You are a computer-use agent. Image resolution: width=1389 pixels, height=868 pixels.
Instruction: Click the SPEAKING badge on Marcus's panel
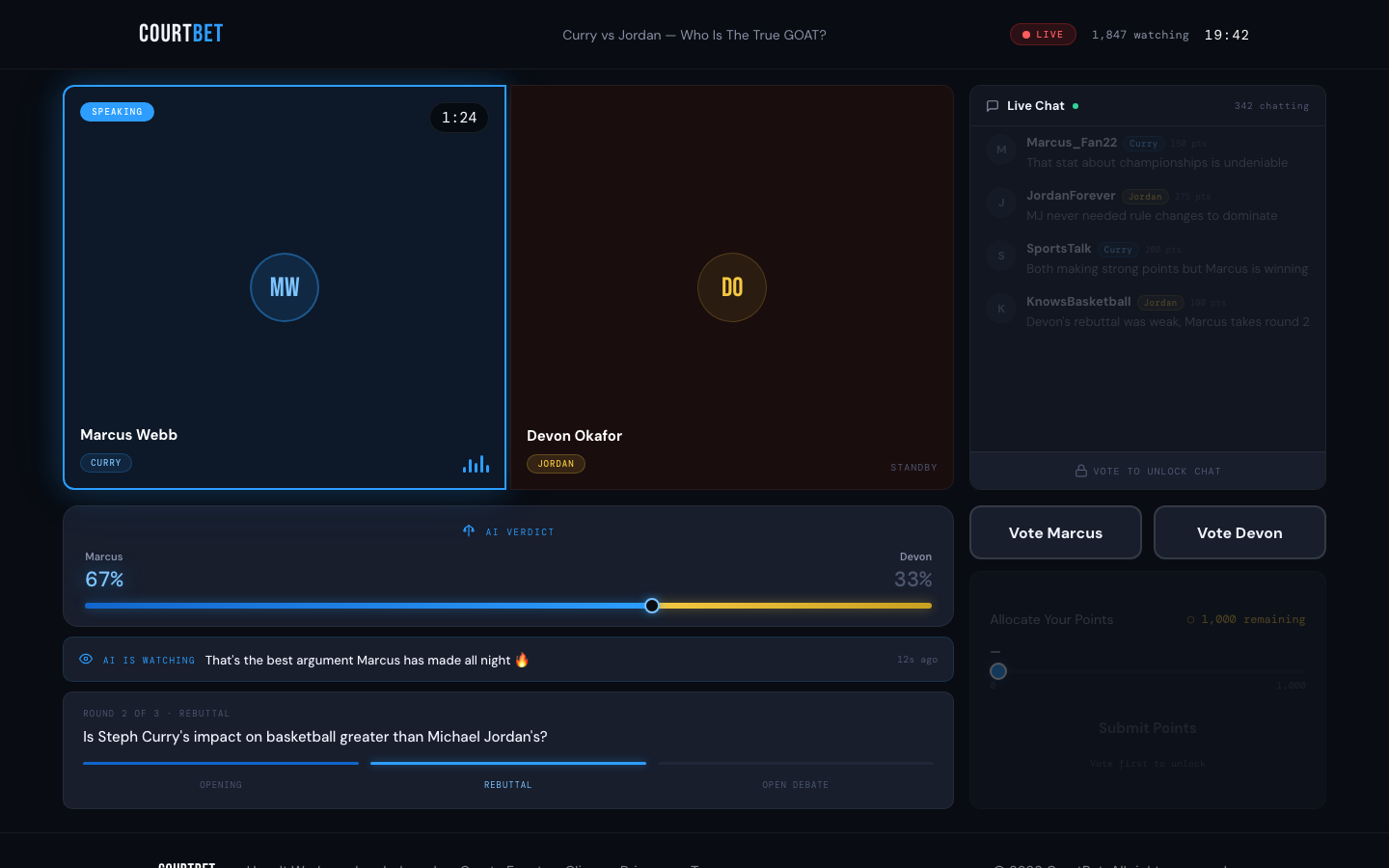pos(117,112)
